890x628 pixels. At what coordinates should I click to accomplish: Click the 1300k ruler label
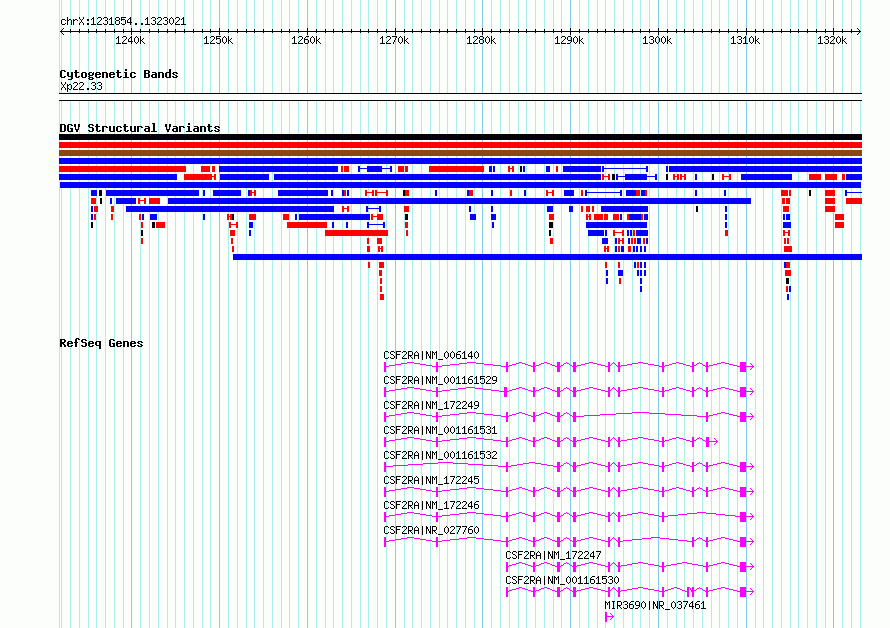[657, 40]
